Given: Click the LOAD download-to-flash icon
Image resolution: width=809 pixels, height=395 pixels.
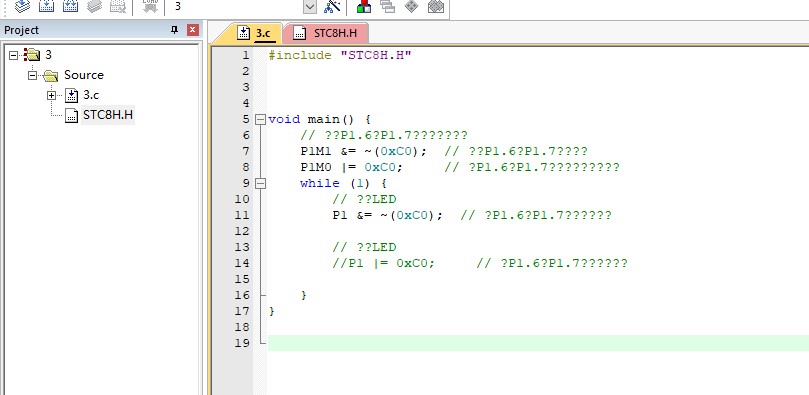Looking at the screenshot, I should click(150, 6).
